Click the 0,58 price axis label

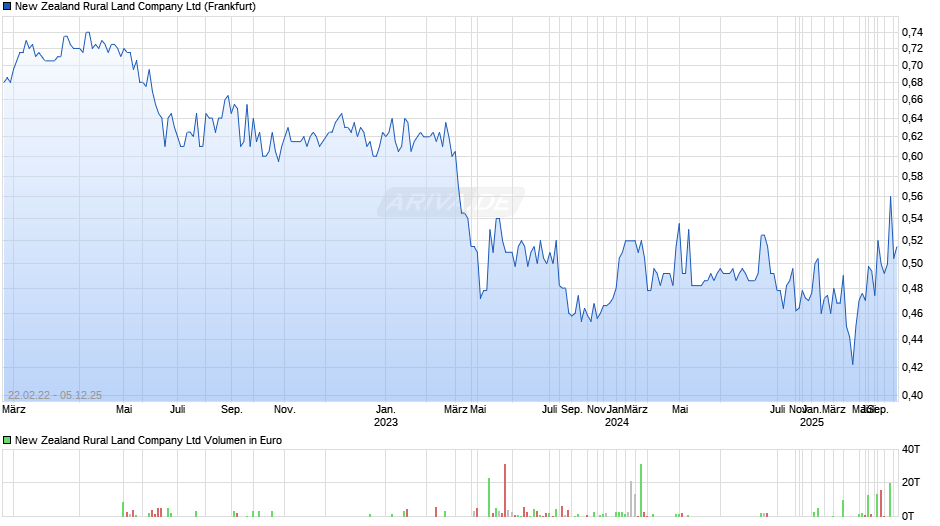coord(912,176)
